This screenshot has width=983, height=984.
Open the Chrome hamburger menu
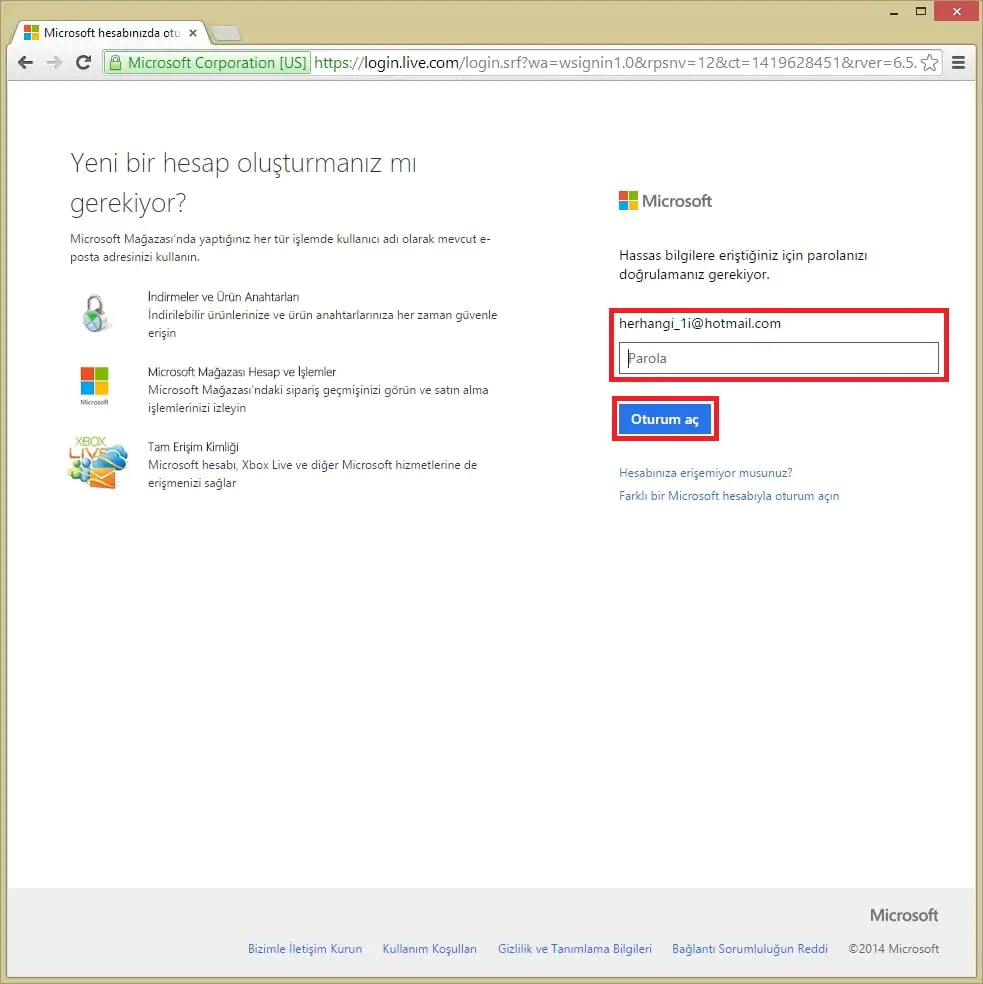[x=958, y=62]
